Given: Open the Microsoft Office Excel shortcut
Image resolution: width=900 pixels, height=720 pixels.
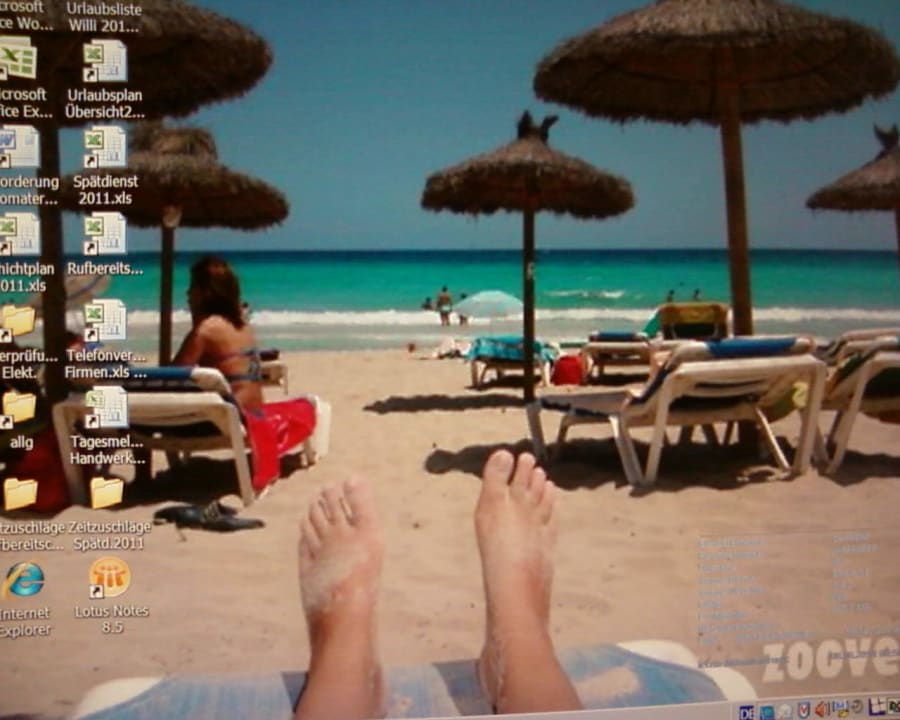Looking at the screenshot, I should pos(18,58).
